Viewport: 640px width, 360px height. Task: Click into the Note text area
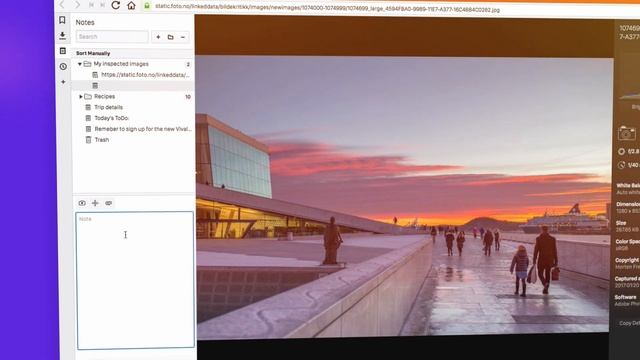(x=135, y=280)
